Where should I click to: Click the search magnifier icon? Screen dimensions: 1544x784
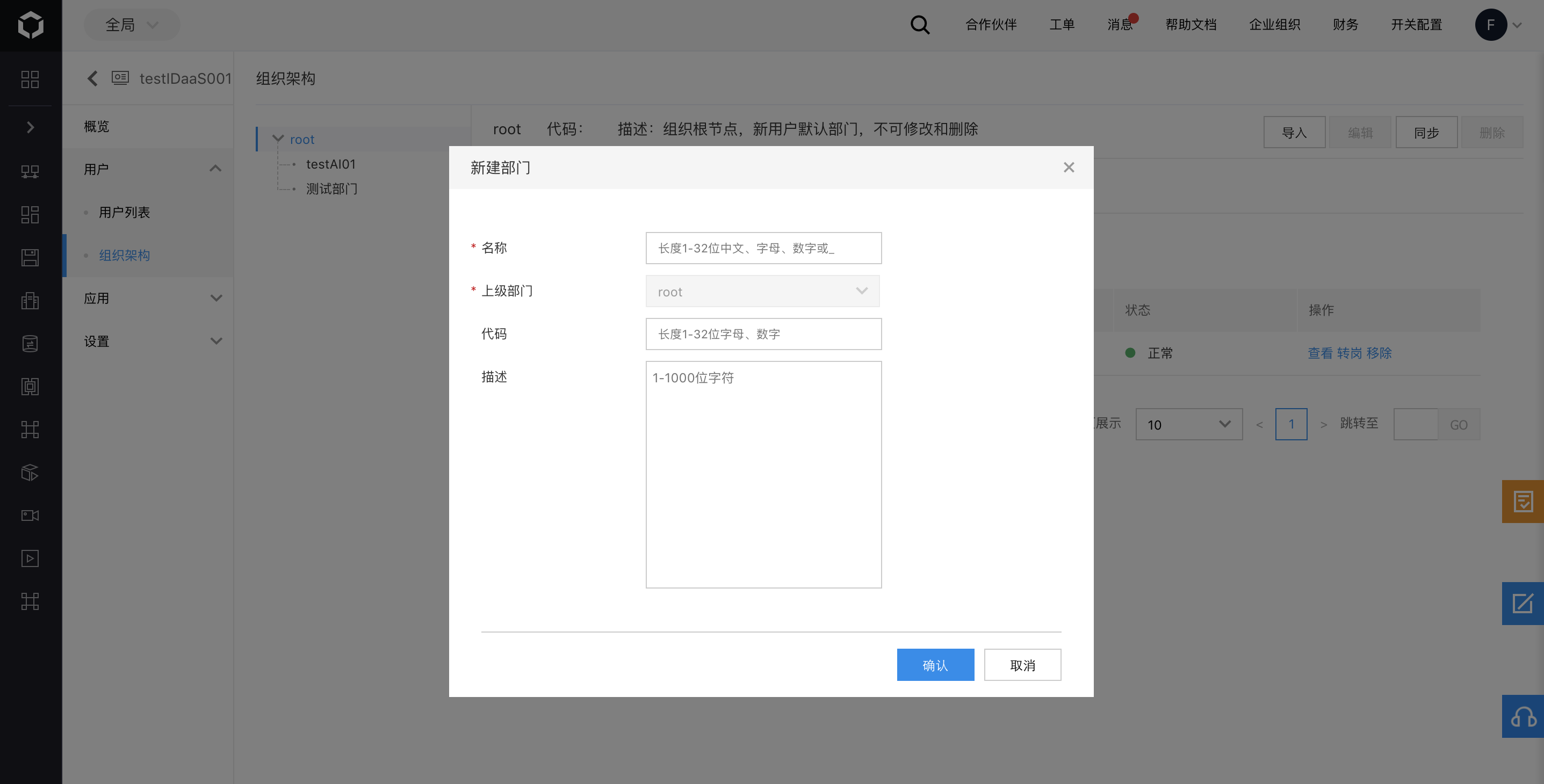pos(919,25)
